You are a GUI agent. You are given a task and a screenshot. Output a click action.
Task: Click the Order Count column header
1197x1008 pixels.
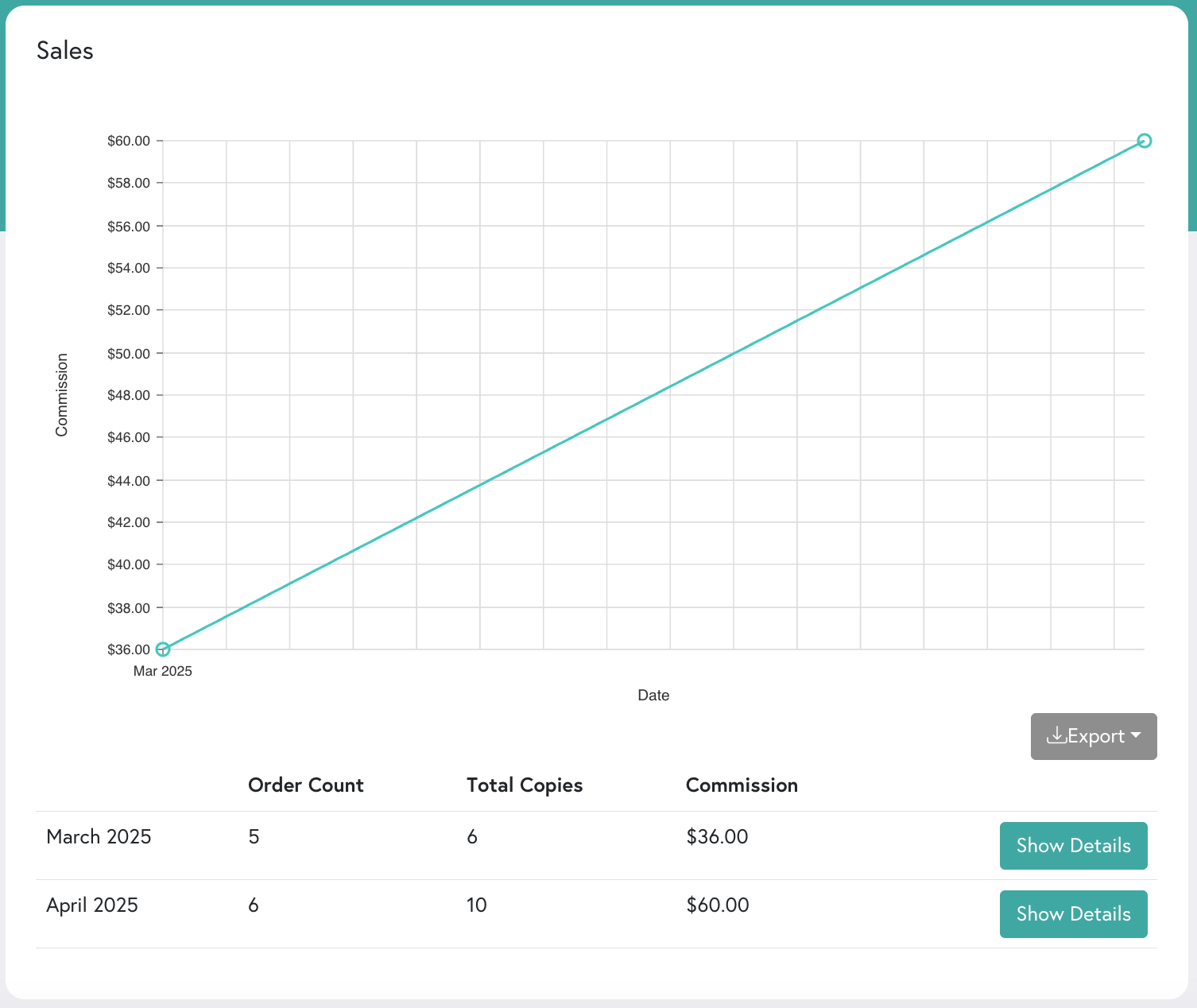306,785
